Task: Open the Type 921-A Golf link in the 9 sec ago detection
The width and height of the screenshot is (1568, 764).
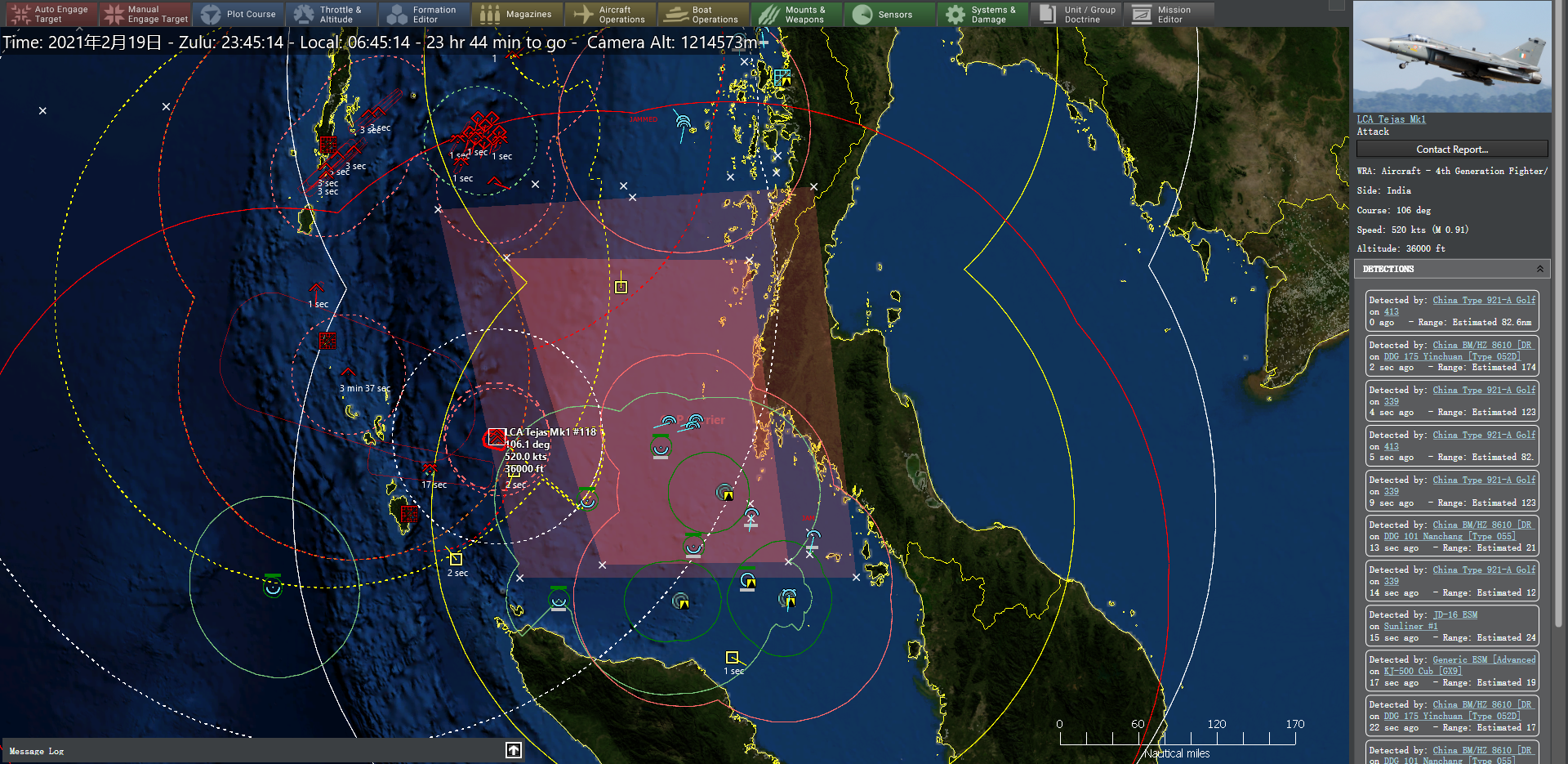Action: pos(1484,480)
